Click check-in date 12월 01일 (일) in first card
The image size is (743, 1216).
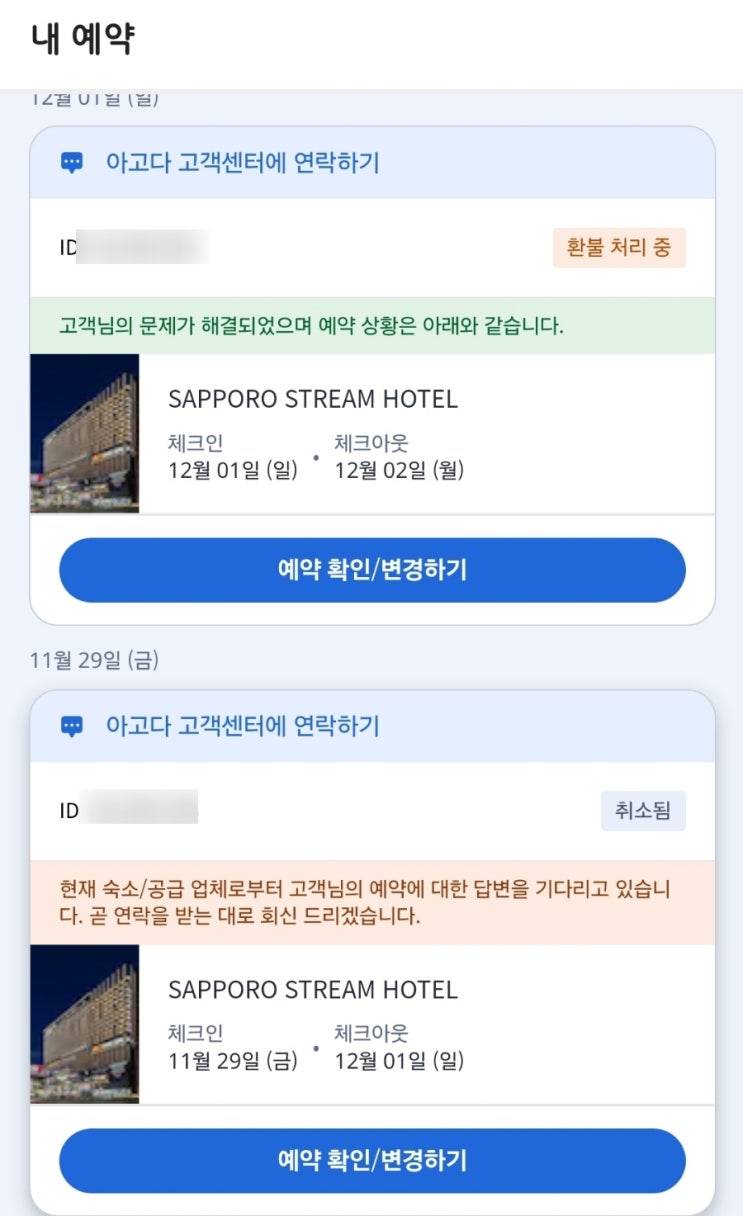coord(233,470)
